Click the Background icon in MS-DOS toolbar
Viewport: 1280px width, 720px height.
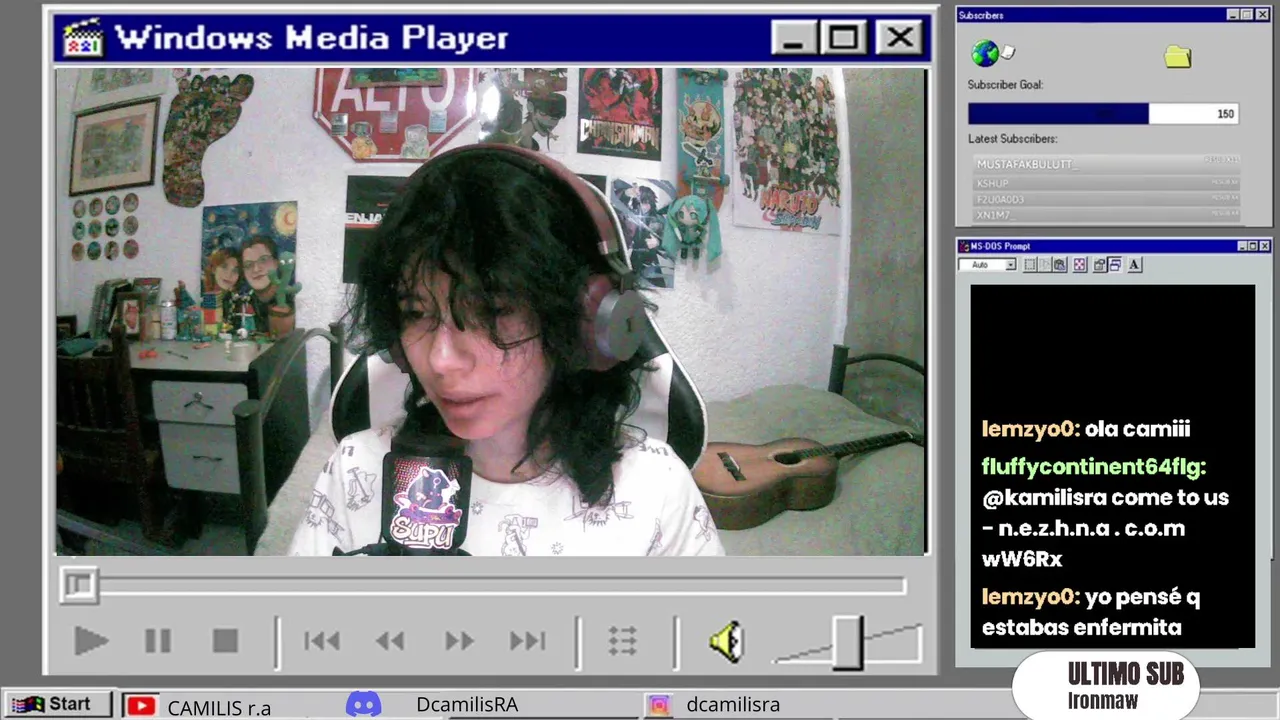point(1115,265)
